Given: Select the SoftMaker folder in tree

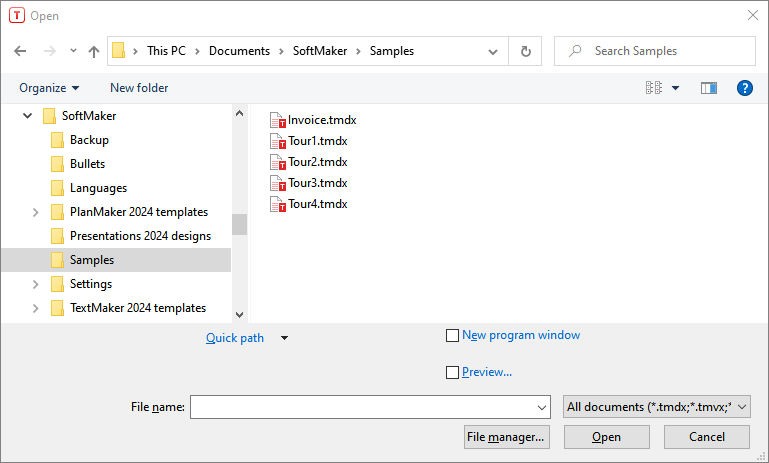Looking at the screenshot, I should (x=89, y=116).
